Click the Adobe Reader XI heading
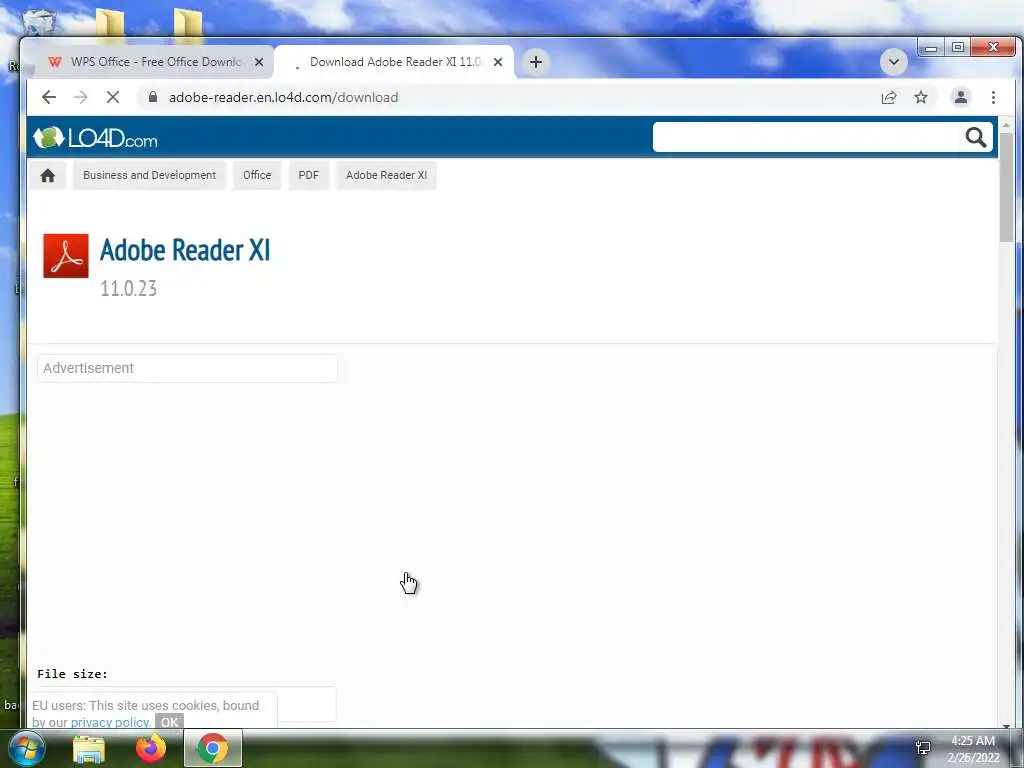Screen dimensions: 1024x768 185,250
